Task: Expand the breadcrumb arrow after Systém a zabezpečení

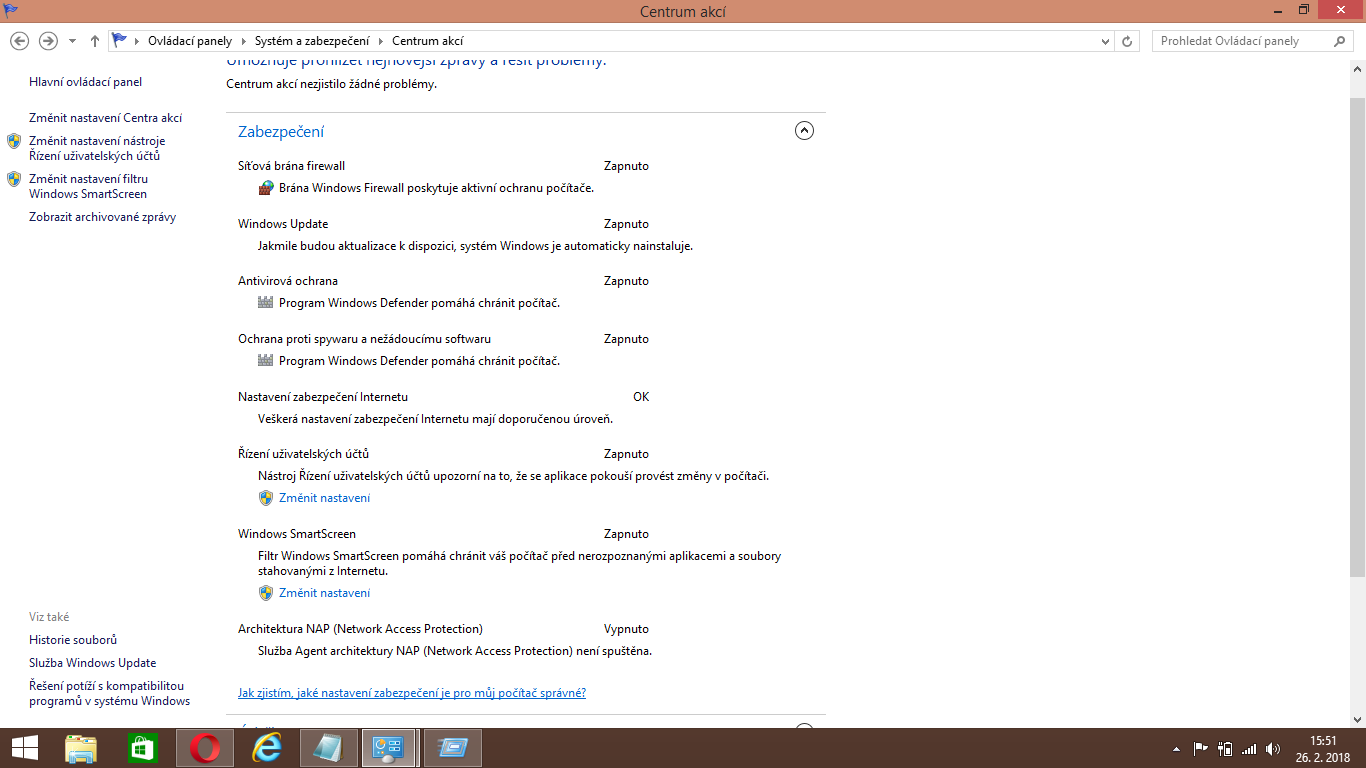Action: coord(380,41)
